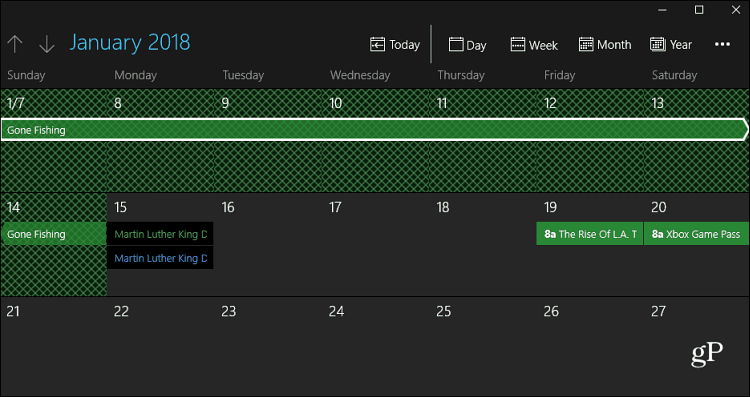Select the date number 8

tap(118, 103)
